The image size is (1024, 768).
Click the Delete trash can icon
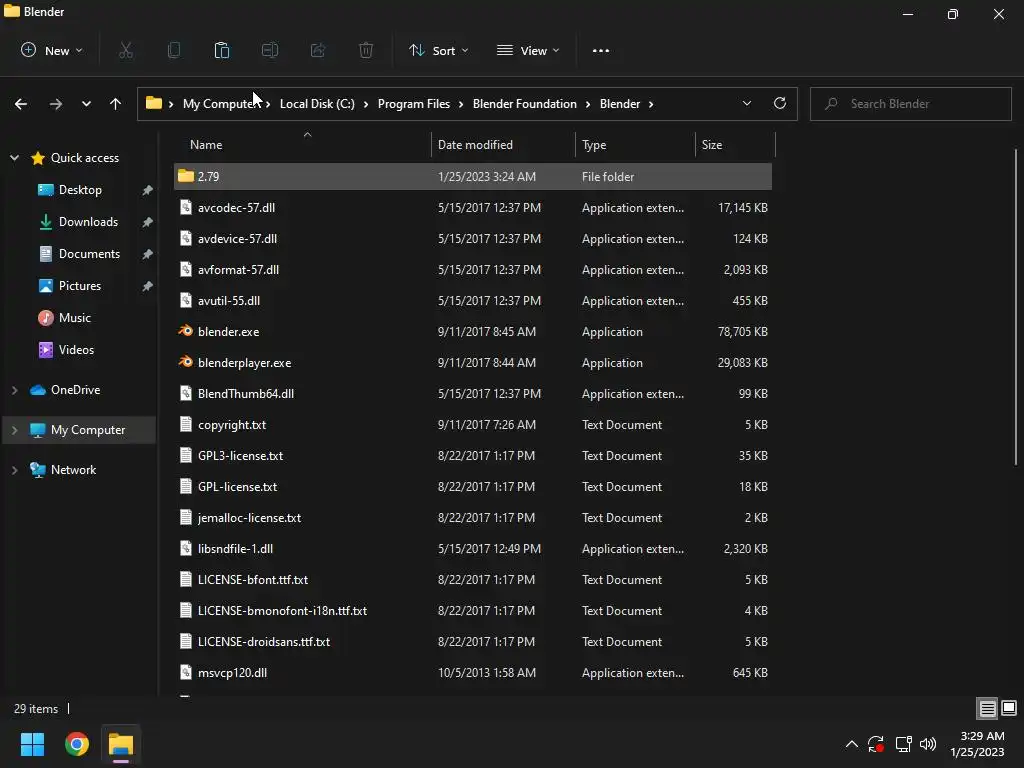coord(366,50)
